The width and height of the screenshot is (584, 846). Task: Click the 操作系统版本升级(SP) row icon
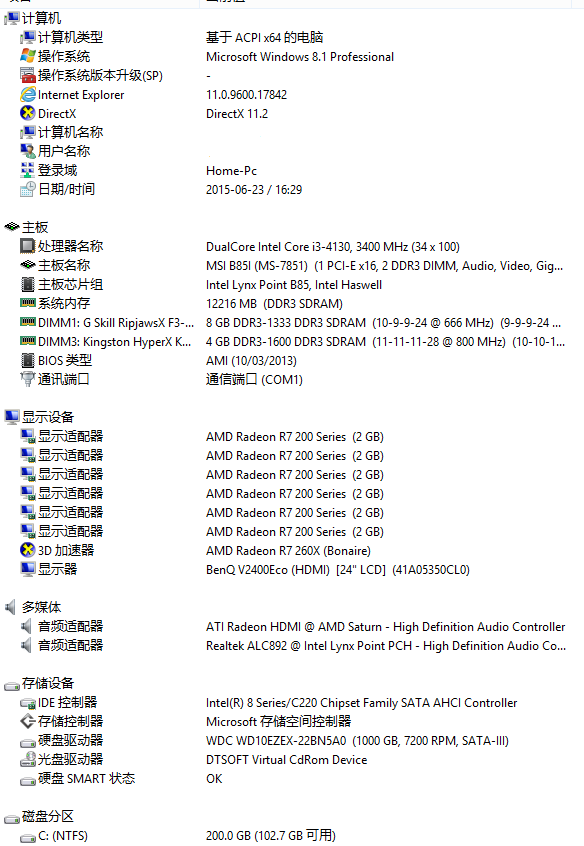point(28,75)
